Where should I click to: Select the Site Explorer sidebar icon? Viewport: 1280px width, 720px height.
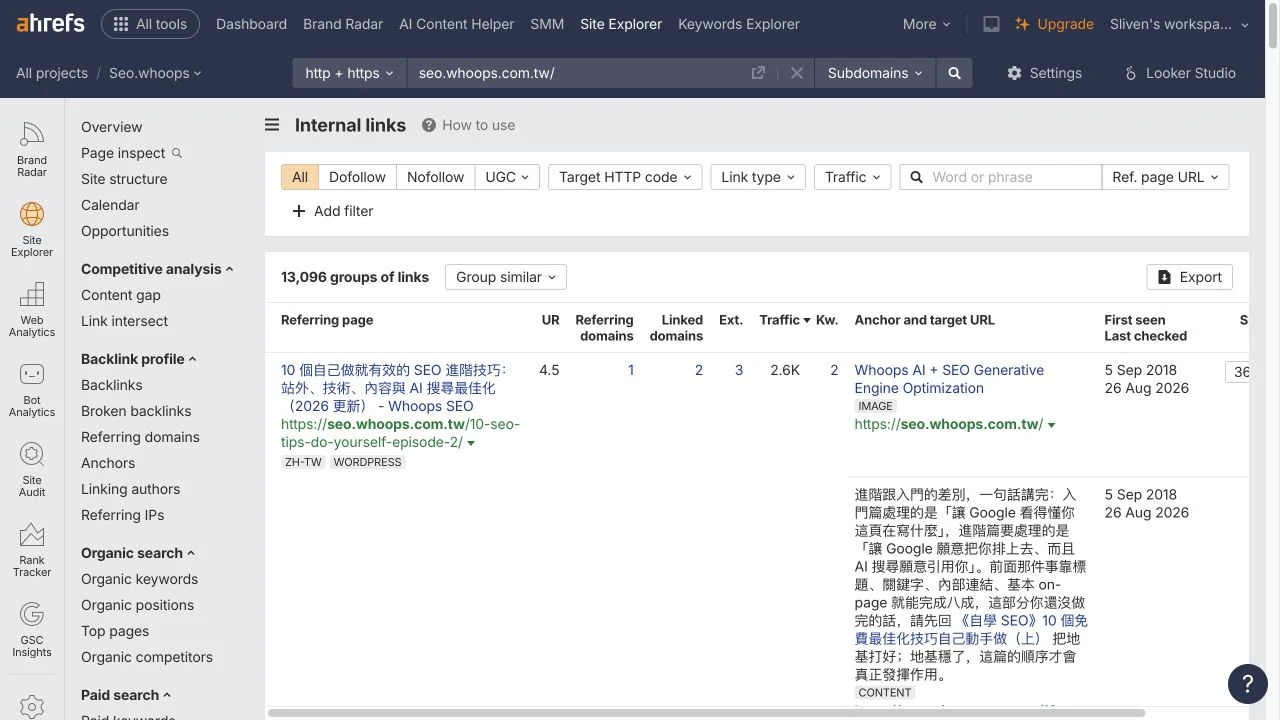click(x=32, y=229)
